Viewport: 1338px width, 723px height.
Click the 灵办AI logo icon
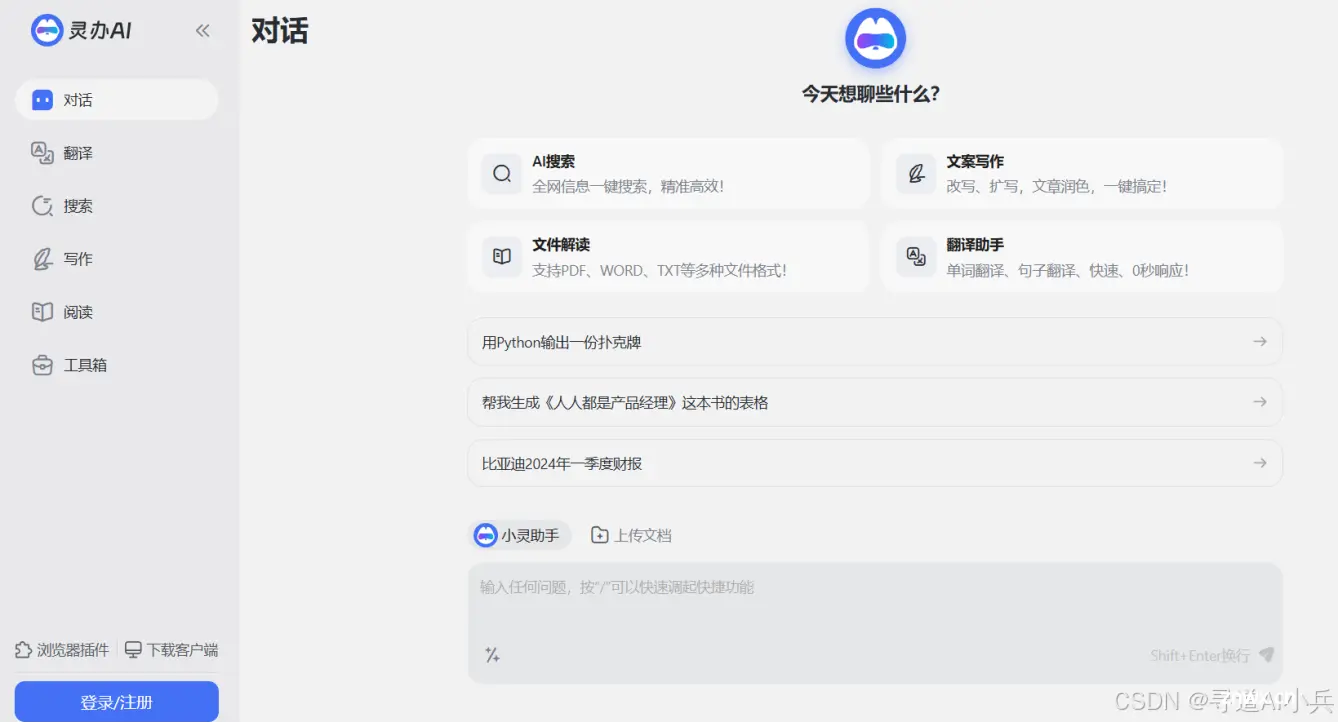47,31
